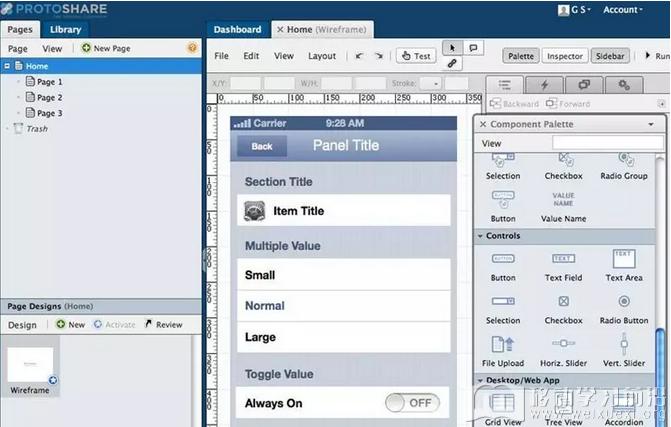Viewport: 671px width, 427px height.
Task: Collapse the Controls palette section
Action: pos(480,236)
